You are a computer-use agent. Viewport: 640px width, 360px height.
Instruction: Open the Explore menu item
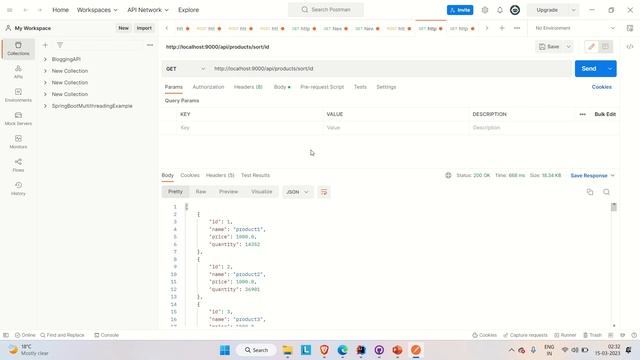(x=189, y=10)
